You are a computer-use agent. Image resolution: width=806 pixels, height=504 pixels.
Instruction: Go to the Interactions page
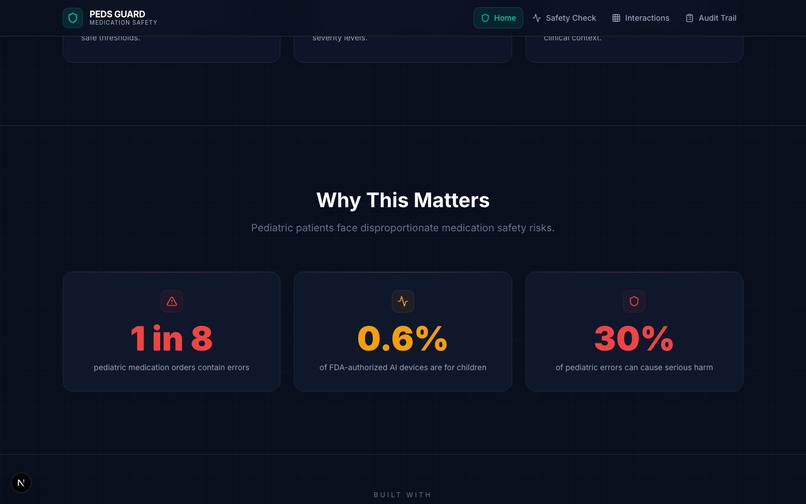click(640, 18)
